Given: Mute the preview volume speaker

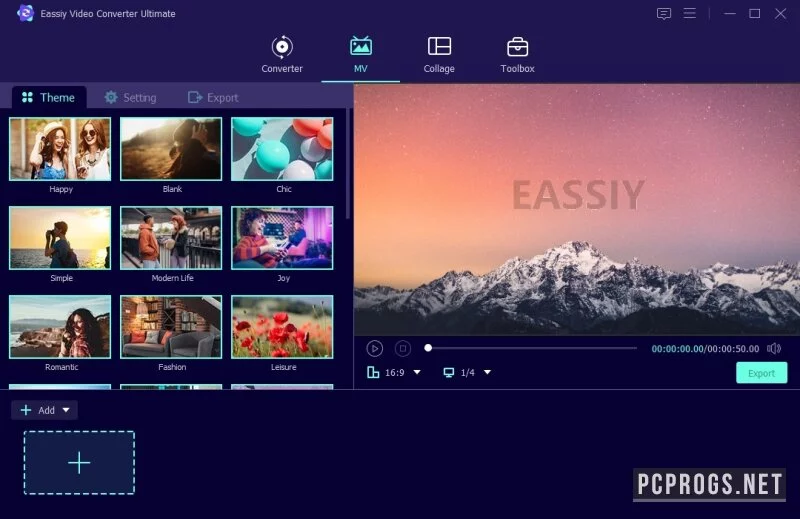Looking at the screenshot, I should coord(774,349).
